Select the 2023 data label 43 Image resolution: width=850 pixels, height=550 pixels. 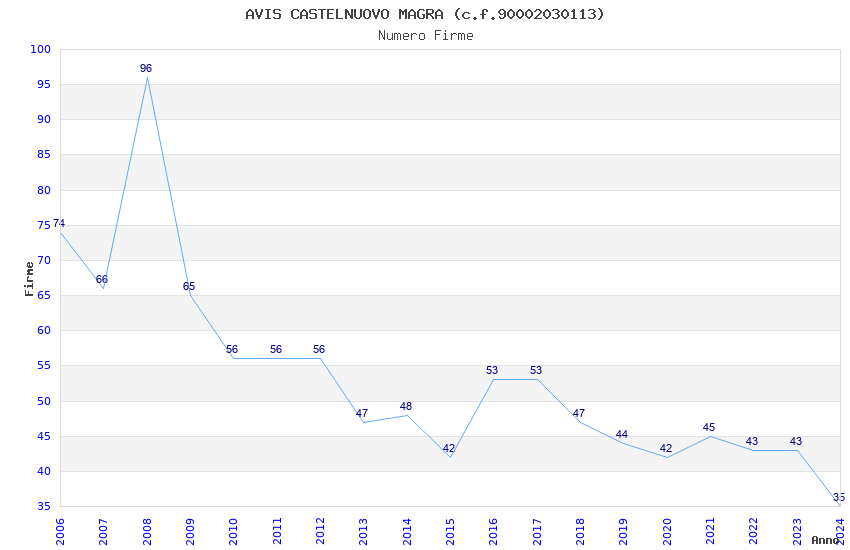pos(796,442)
